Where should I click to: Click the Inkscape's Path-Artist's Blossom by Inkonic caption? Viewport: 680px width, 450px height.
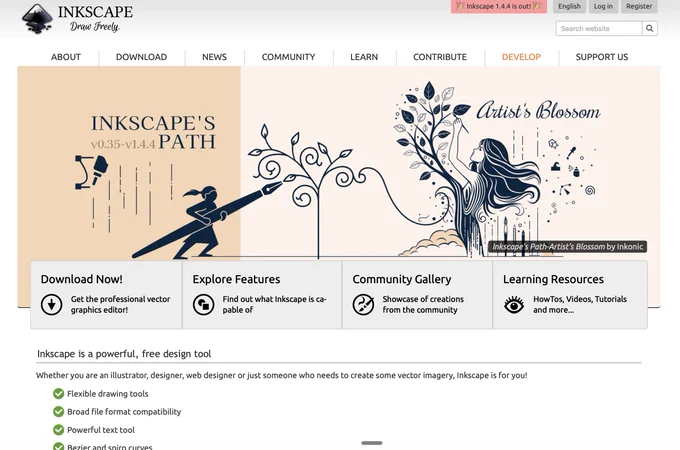[x=567, y=247]
